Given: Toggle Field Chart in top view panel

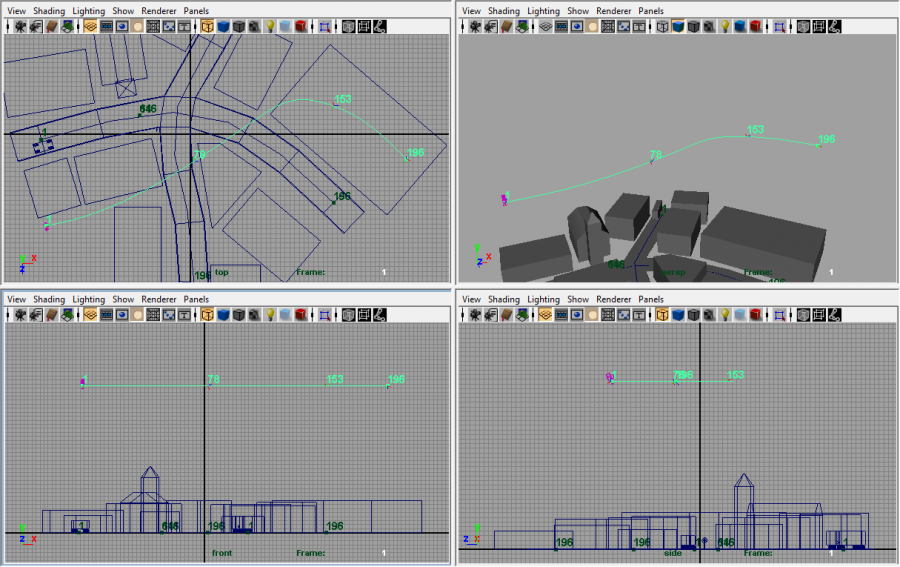Looking at the screenshot, I should point(153,26).
